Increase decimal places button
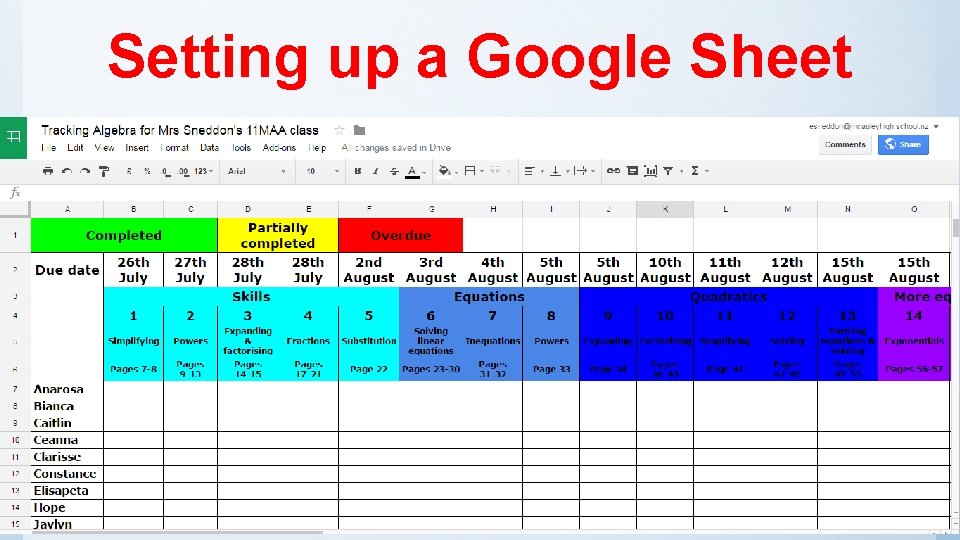The width and height of the screenshot is (960, 540). (x=184, y=171)
